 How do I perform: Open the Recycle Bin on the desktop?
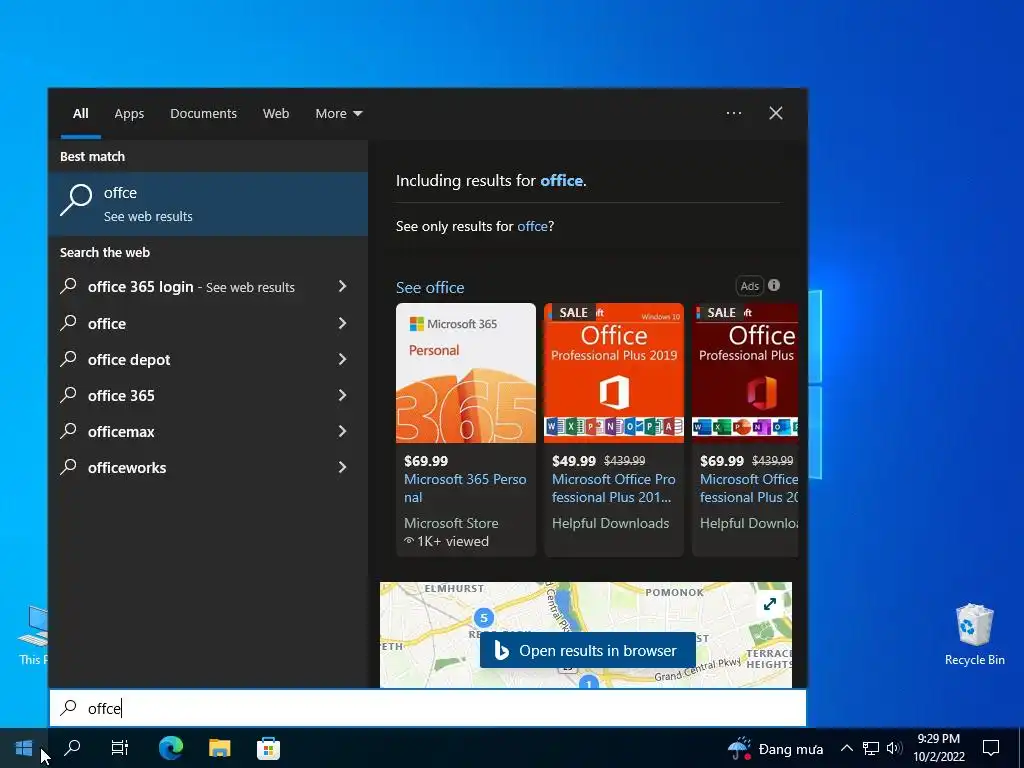tap(974, 634)
